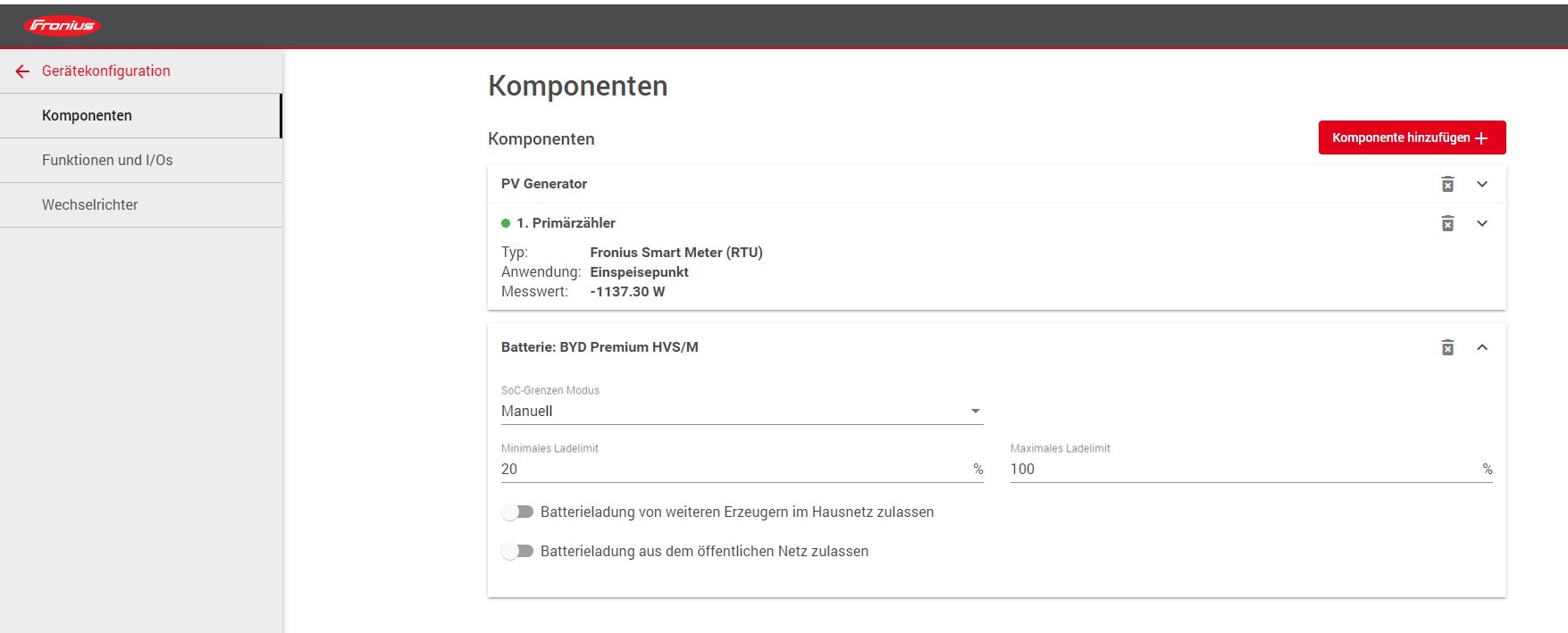Click the Maximales Ladelimit input field
The width and height of the screenshot is (1568, 633).
1242,469
